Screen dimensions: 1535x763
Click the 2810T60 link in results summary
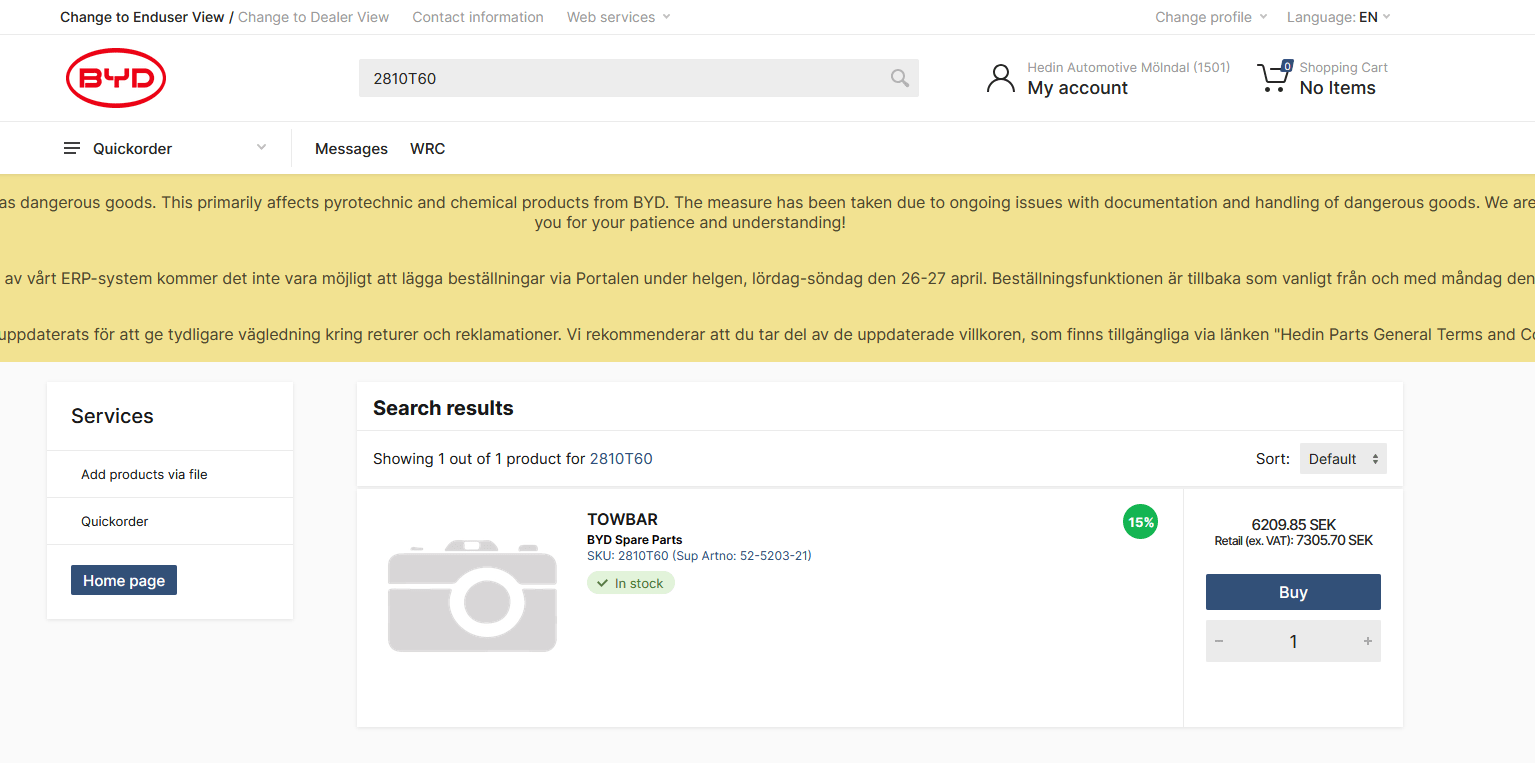point(621,459)
